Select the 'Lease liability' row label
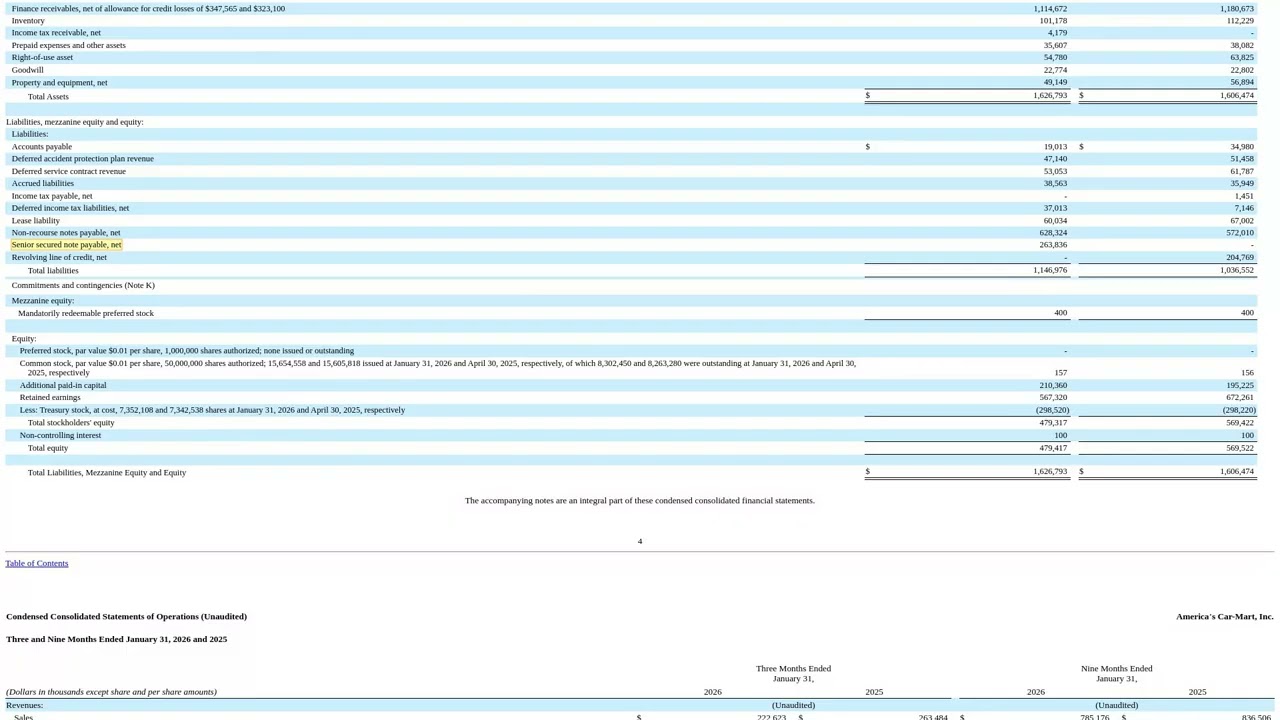This screenshot has height=720, width=1280. [x=35, y=221]
